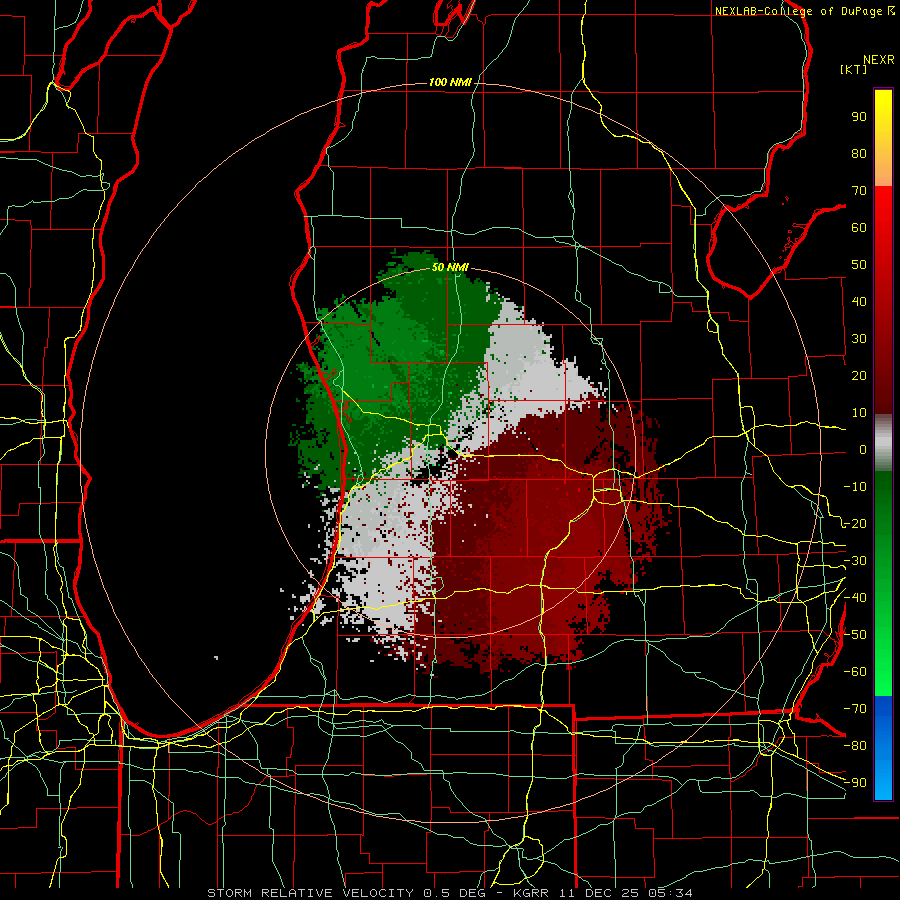Click the -70 scale value

point(855,709)
